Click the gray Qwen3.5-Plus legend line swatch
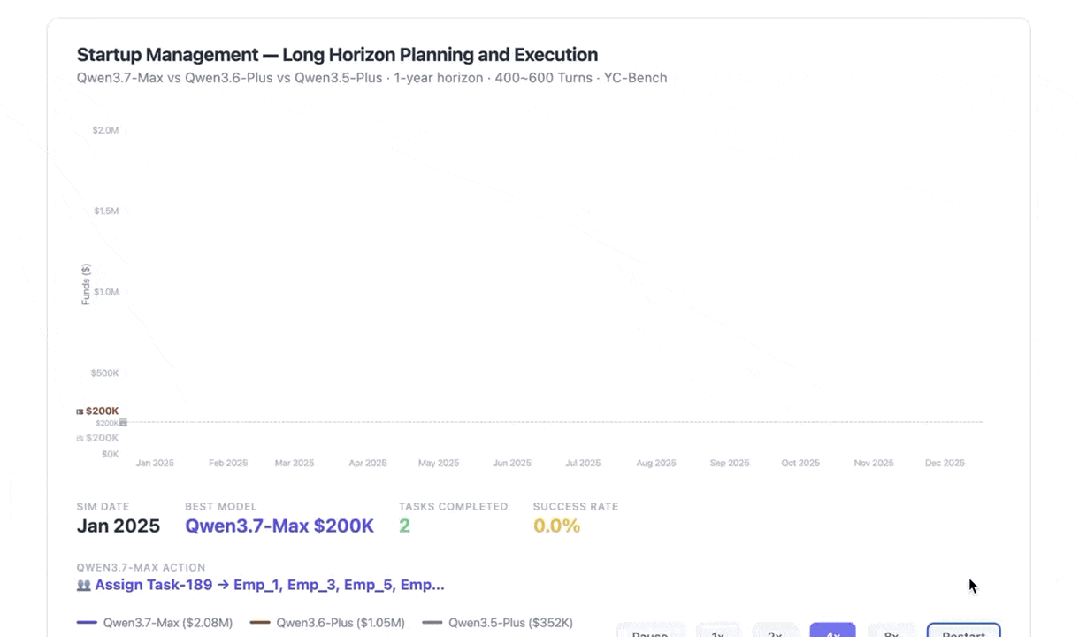 (432, 623)
